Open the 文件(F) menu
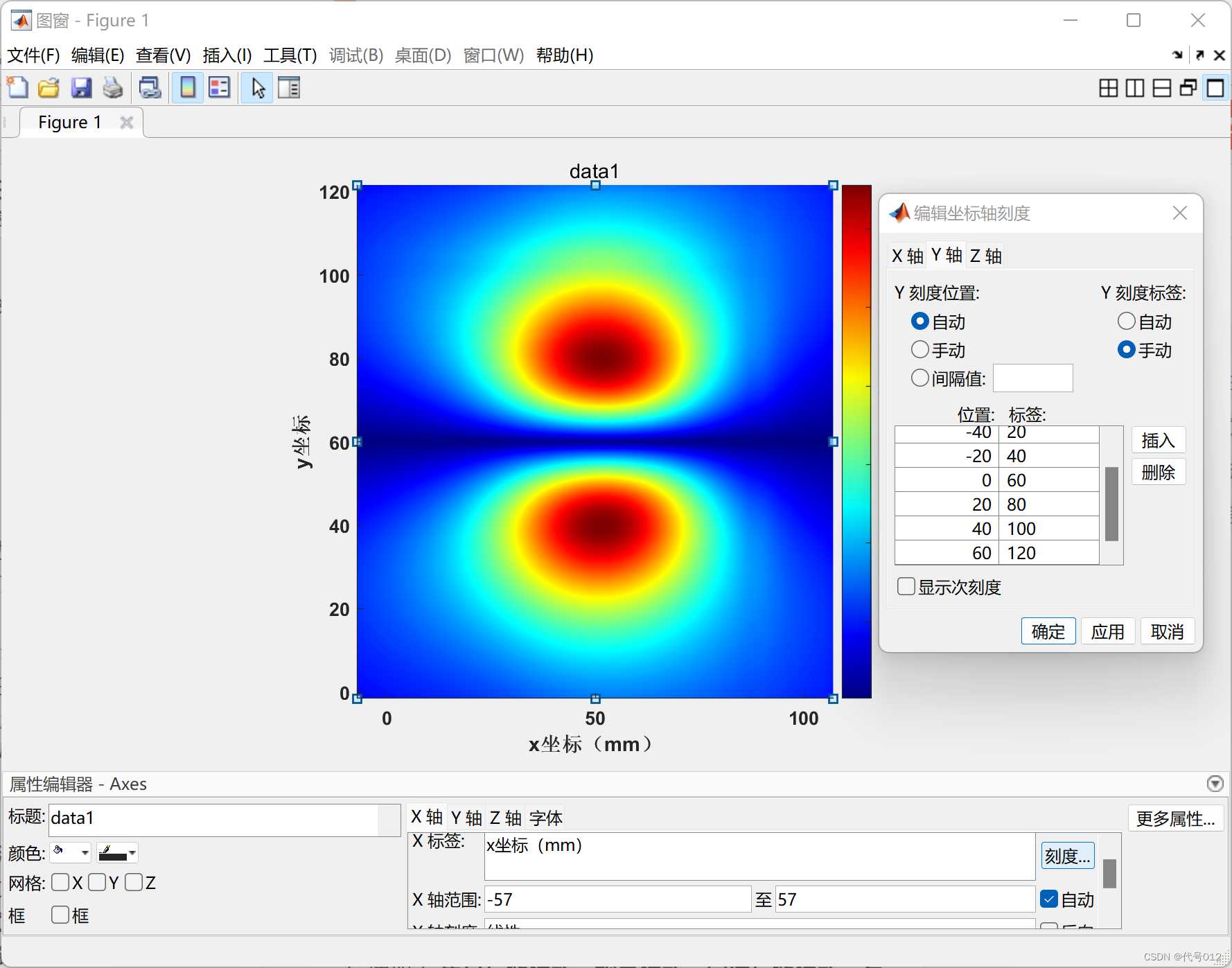The width and height of the screenshot is (1232, 968). coord(33,55)
